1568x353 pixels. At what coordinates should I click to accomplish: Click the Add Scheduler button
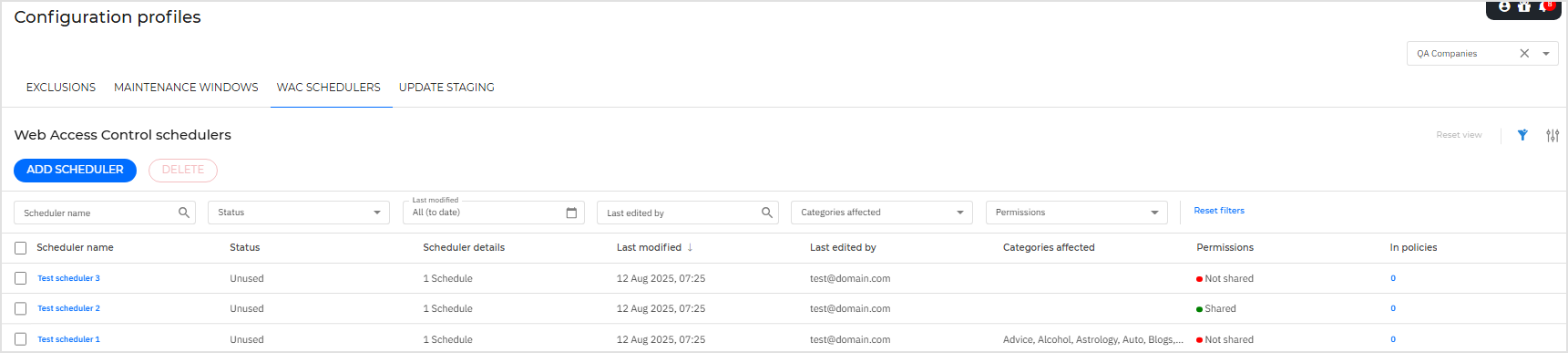75,170
